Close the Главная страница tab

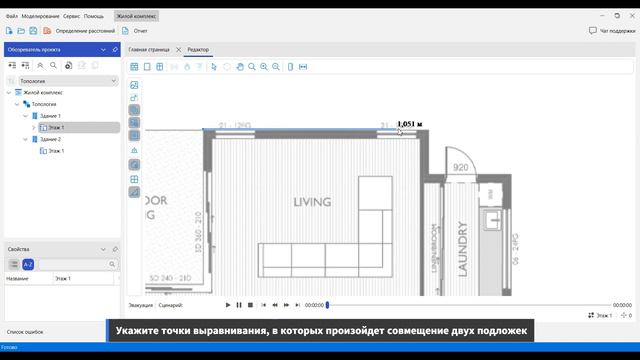click(178, 49)
